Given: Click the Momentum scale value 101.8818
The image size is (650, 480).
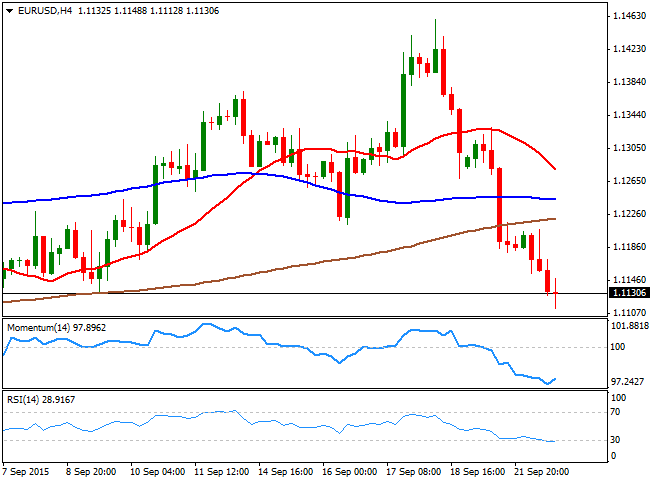Looking at the screenshot, I should pos(630,326).
